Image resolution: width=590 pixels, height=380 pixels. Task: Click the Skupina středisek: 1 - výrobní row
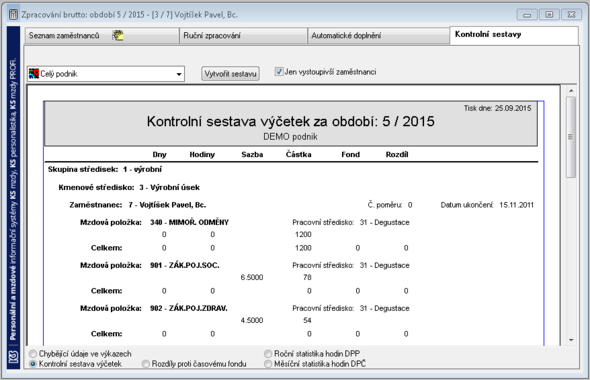105,169
